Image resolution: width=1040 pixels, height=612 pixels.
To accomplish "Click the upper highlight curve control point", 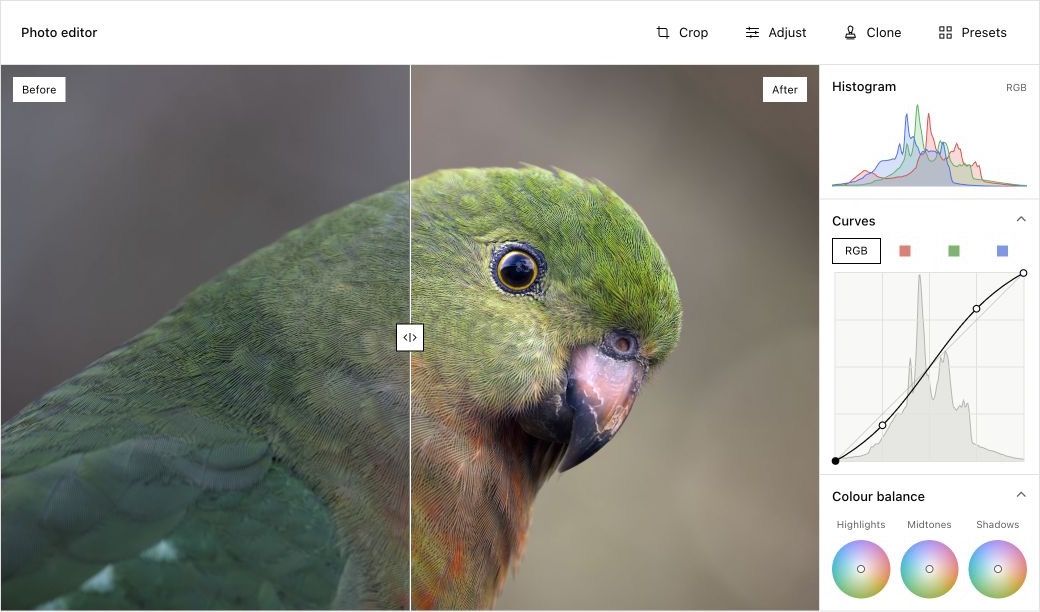I will (976, 309).
